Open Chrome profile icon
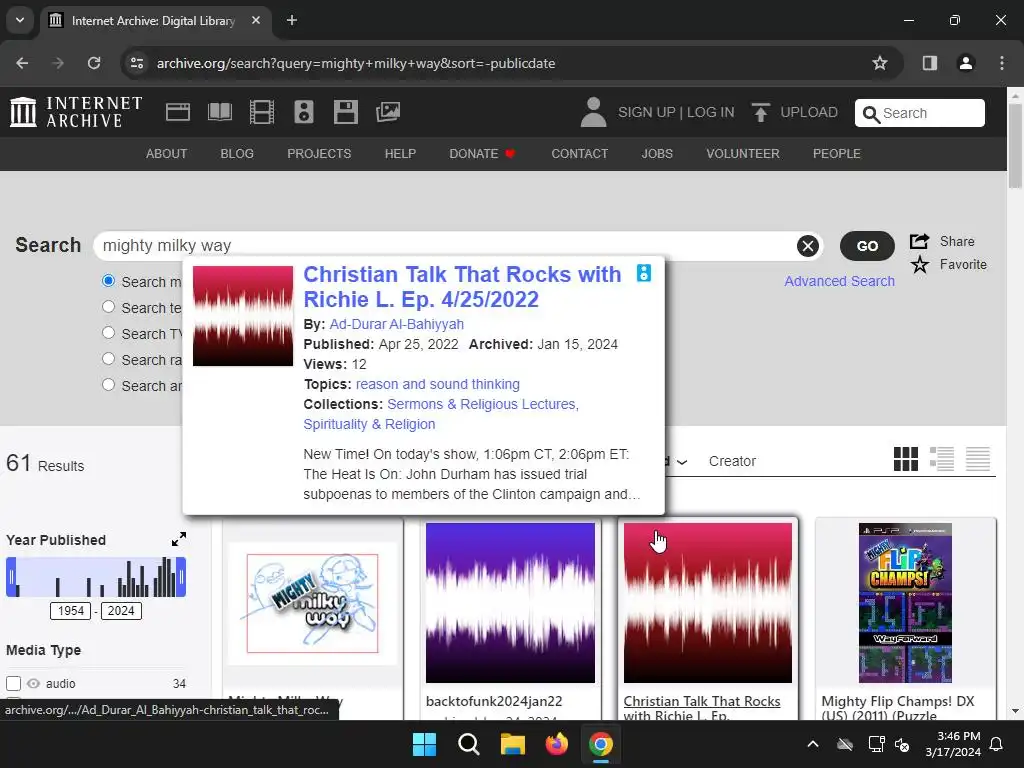 click(966, 63)
